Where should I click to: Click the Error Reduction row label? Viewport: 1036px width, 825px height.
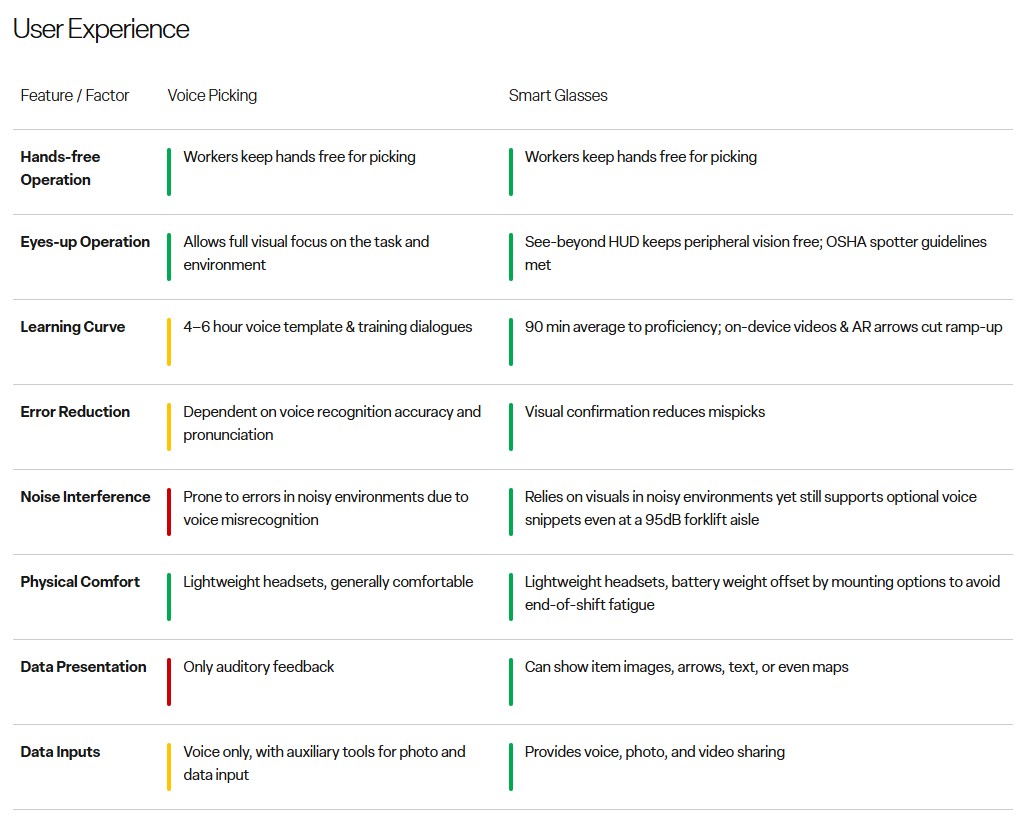tap(75, 412)
